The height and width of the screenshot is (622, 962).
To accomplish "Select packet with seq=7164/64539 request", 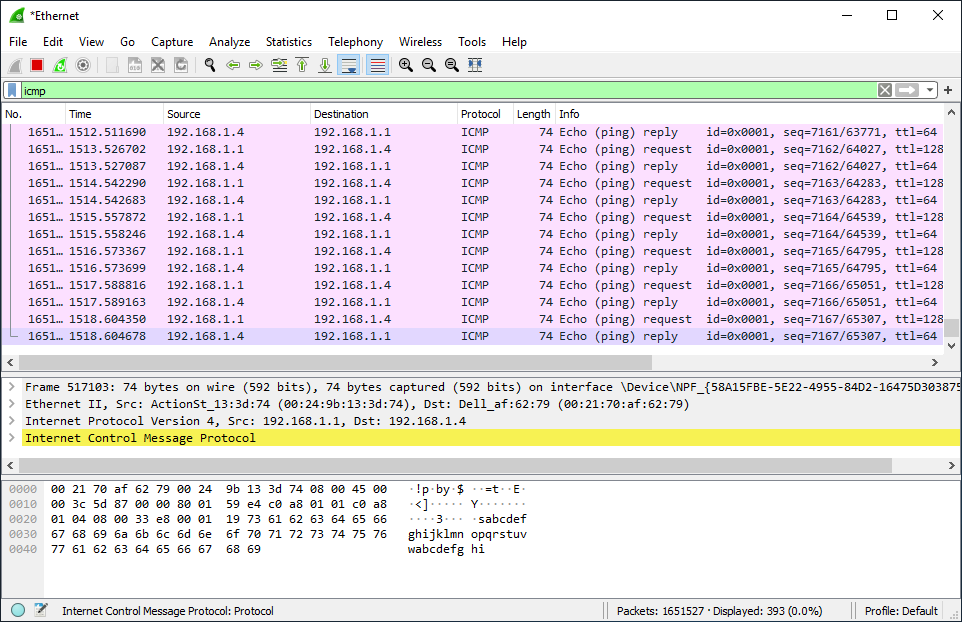I will click(x=472, y=217).
